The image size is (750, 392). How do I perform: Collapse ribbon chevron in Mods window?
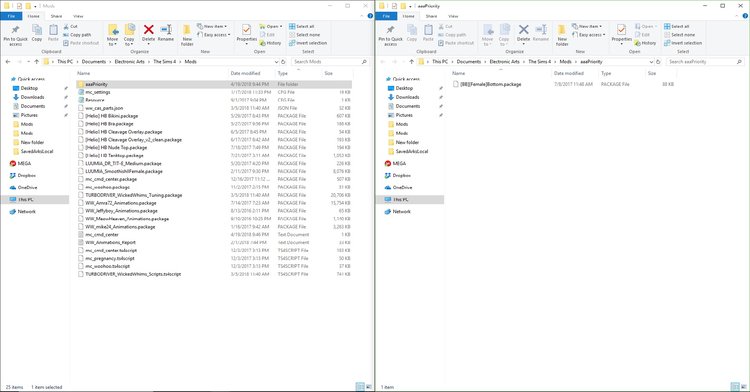coord(362,16)
